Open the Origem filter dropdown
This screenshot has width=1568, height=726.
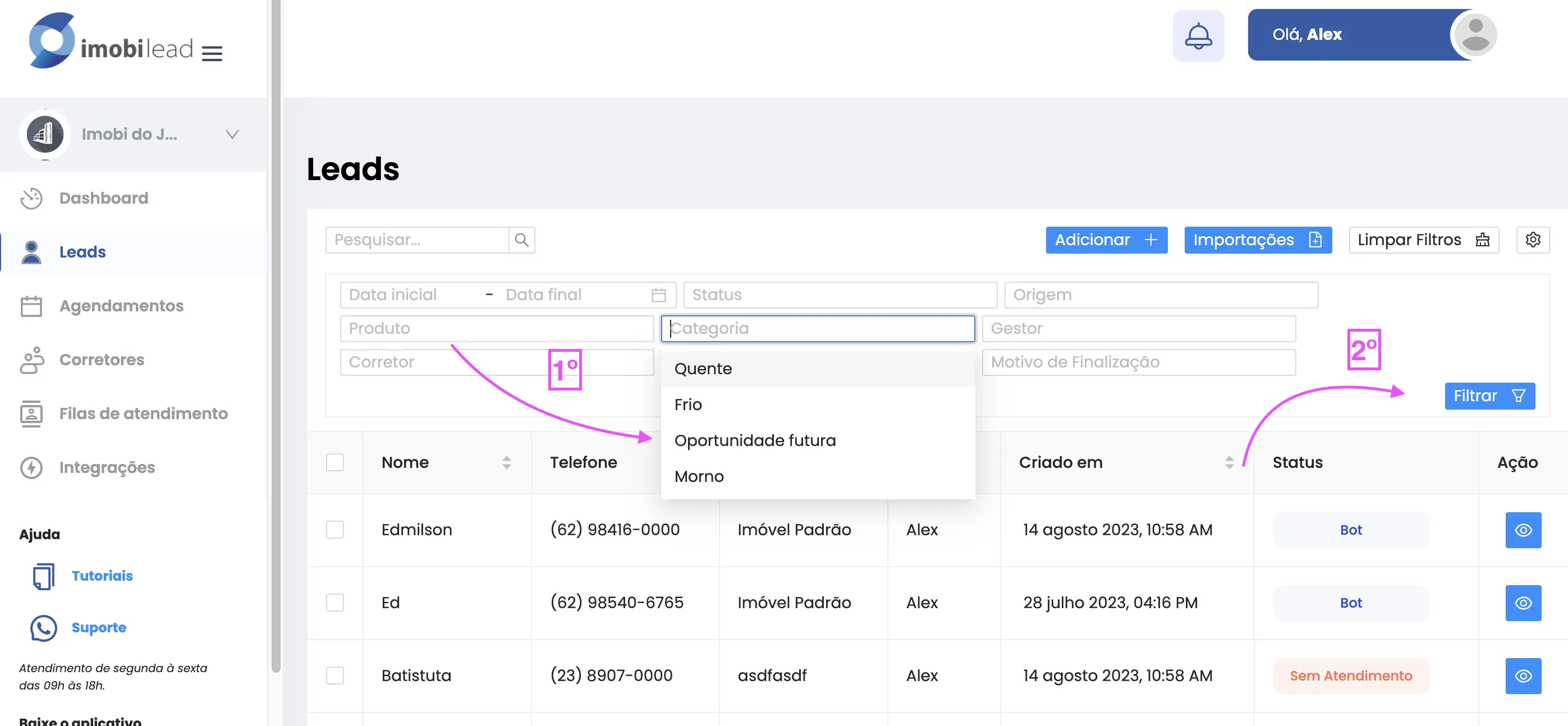tap(1161, 295)
